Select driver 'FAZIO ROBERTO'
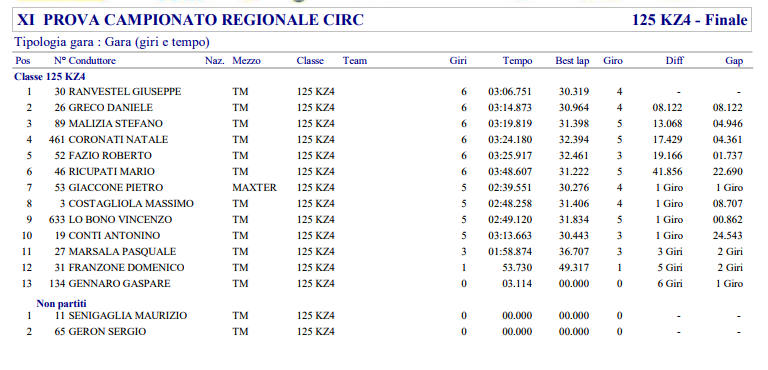 [x=110, y=156]
